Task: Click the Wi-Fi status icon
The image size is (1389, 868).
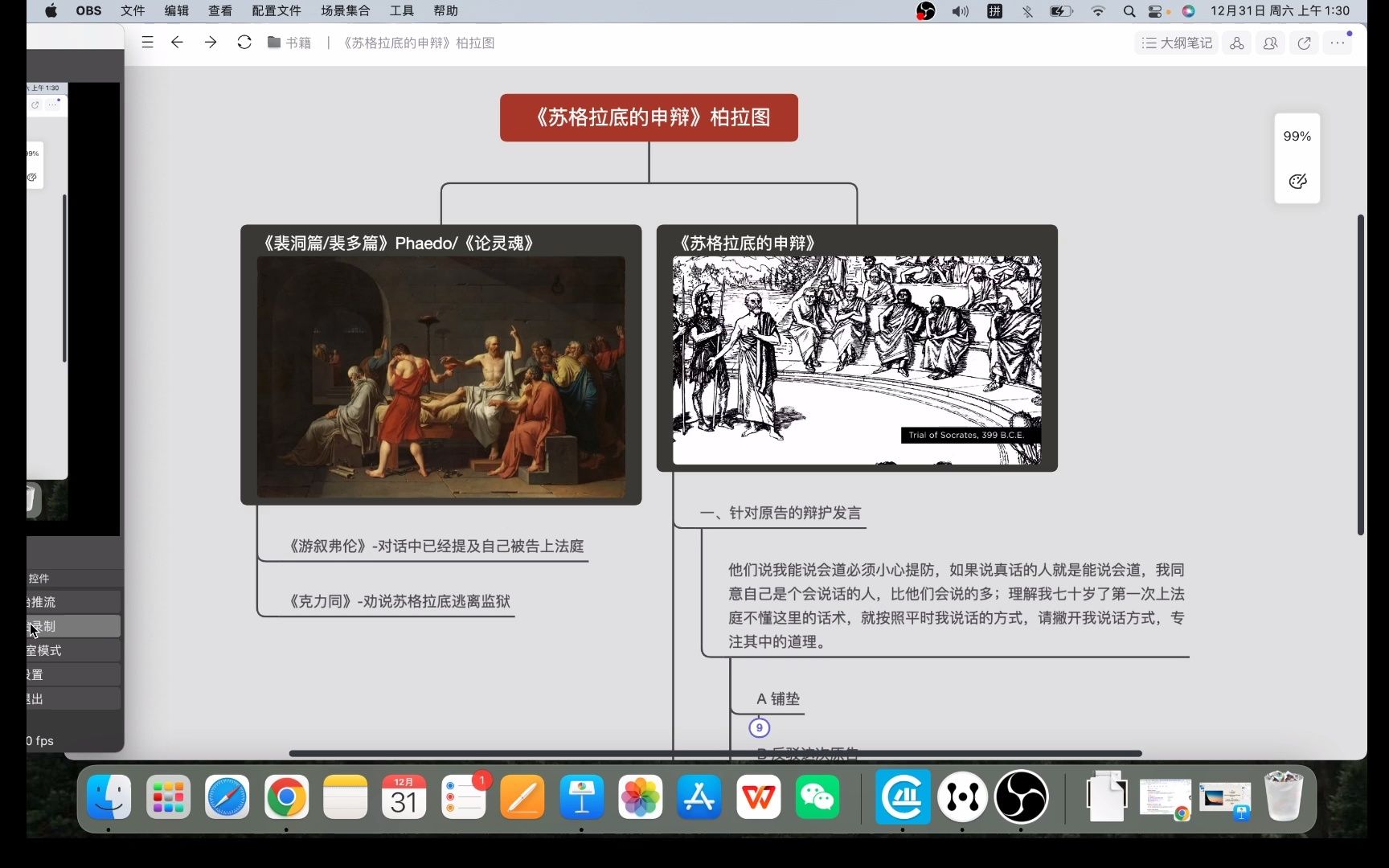Action: (x=1098, y=11)
